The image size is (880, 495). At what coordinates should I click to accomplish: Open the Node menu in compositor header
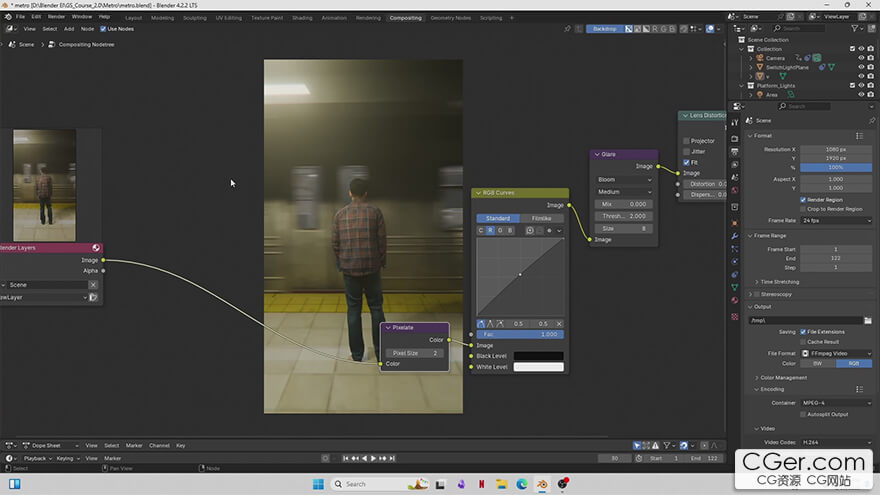pos(87,29)
